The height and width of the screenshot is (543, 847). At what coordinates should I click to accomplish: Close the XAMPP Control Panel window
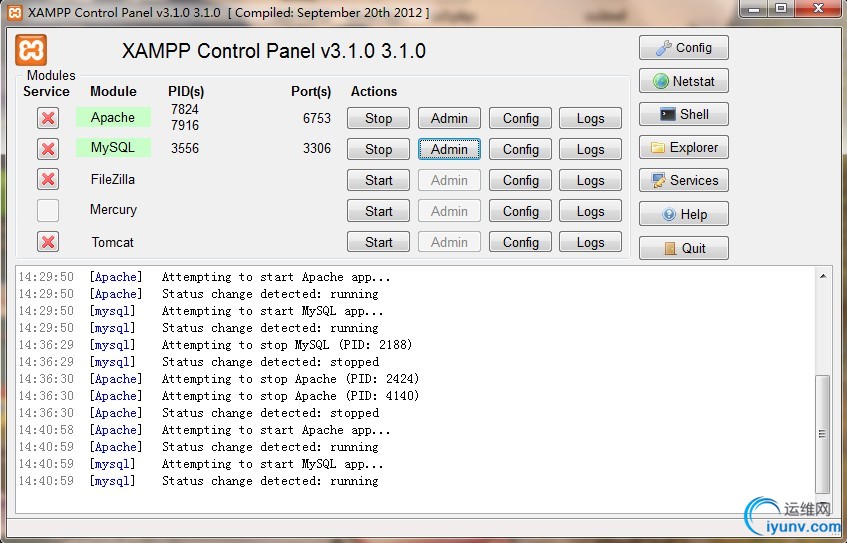[818, 9]
